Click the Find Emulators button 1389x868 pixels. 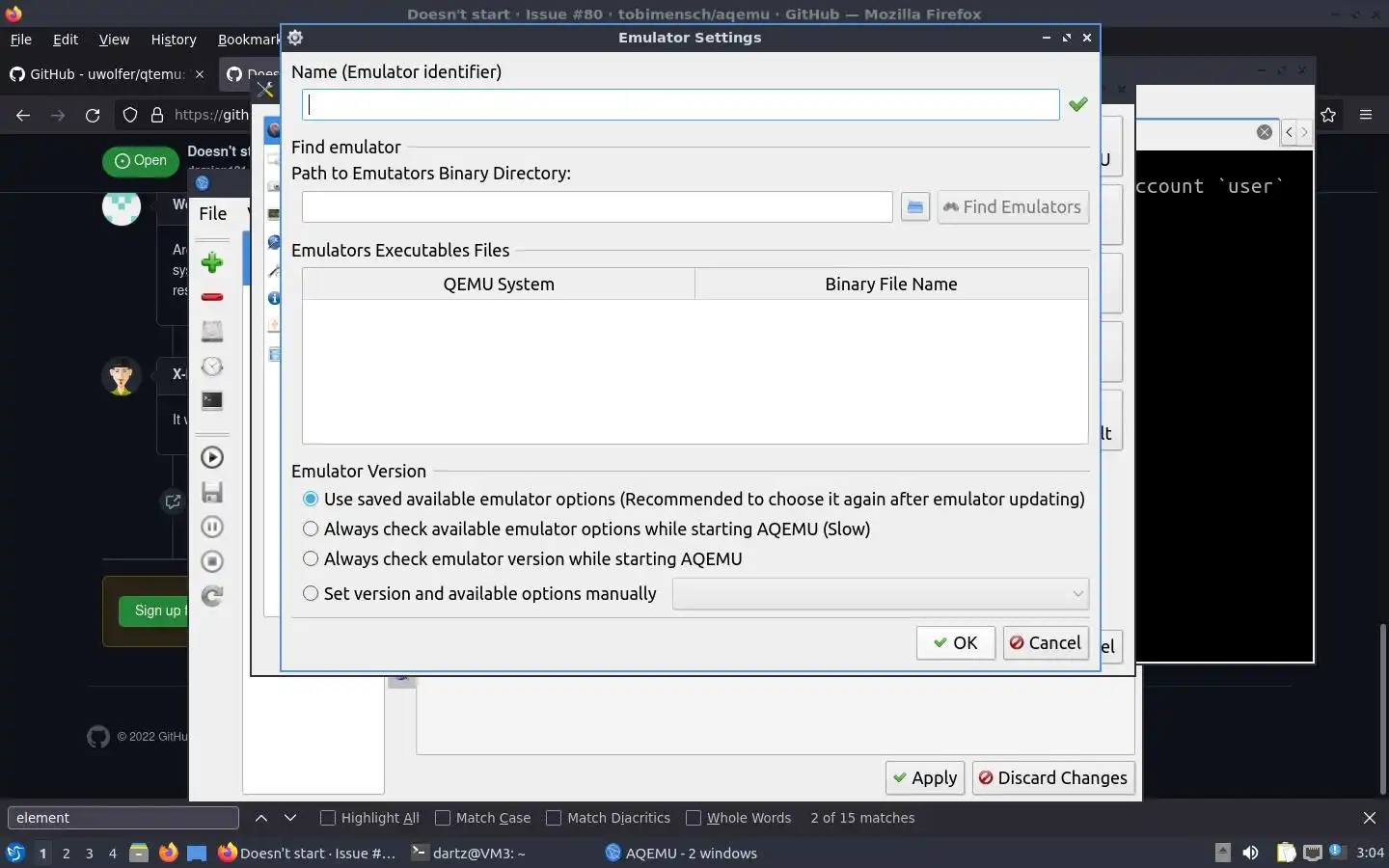click(x=1013, y=206)
